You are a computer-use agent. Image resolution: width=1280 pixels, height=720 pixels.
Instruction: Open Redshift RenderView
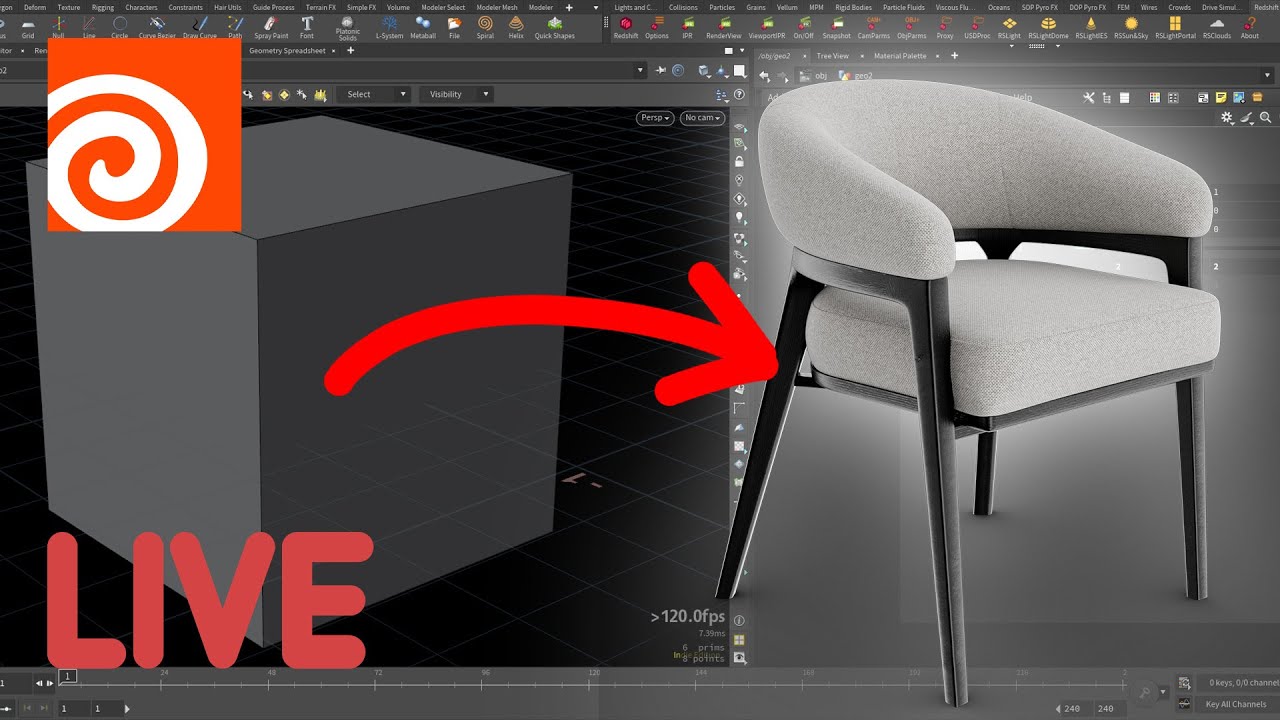coord(724,27)
